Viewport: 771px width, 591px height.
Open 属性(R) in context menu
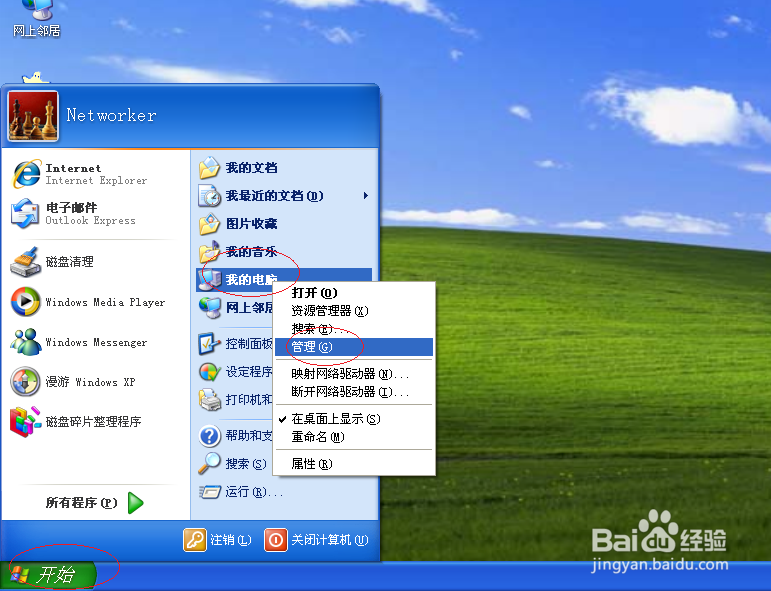[x=354, y=464]
